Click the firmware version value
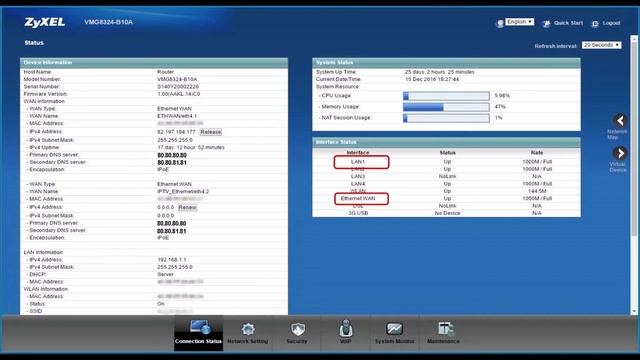 pyautogui.click(x=178, y=94)
